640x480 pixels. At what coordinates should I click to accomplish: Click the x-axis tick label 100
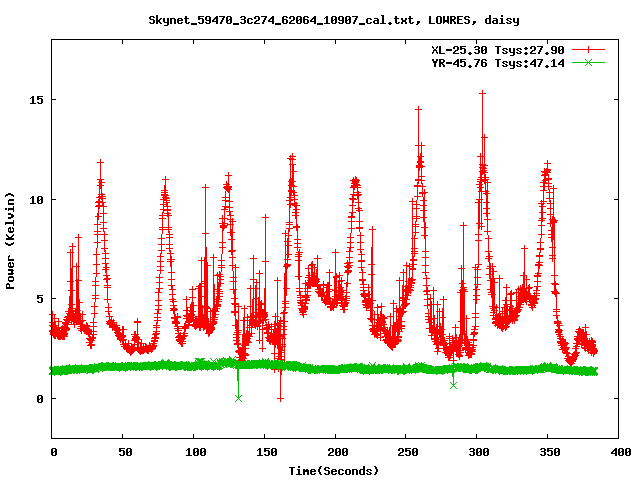tap(196, 452)
